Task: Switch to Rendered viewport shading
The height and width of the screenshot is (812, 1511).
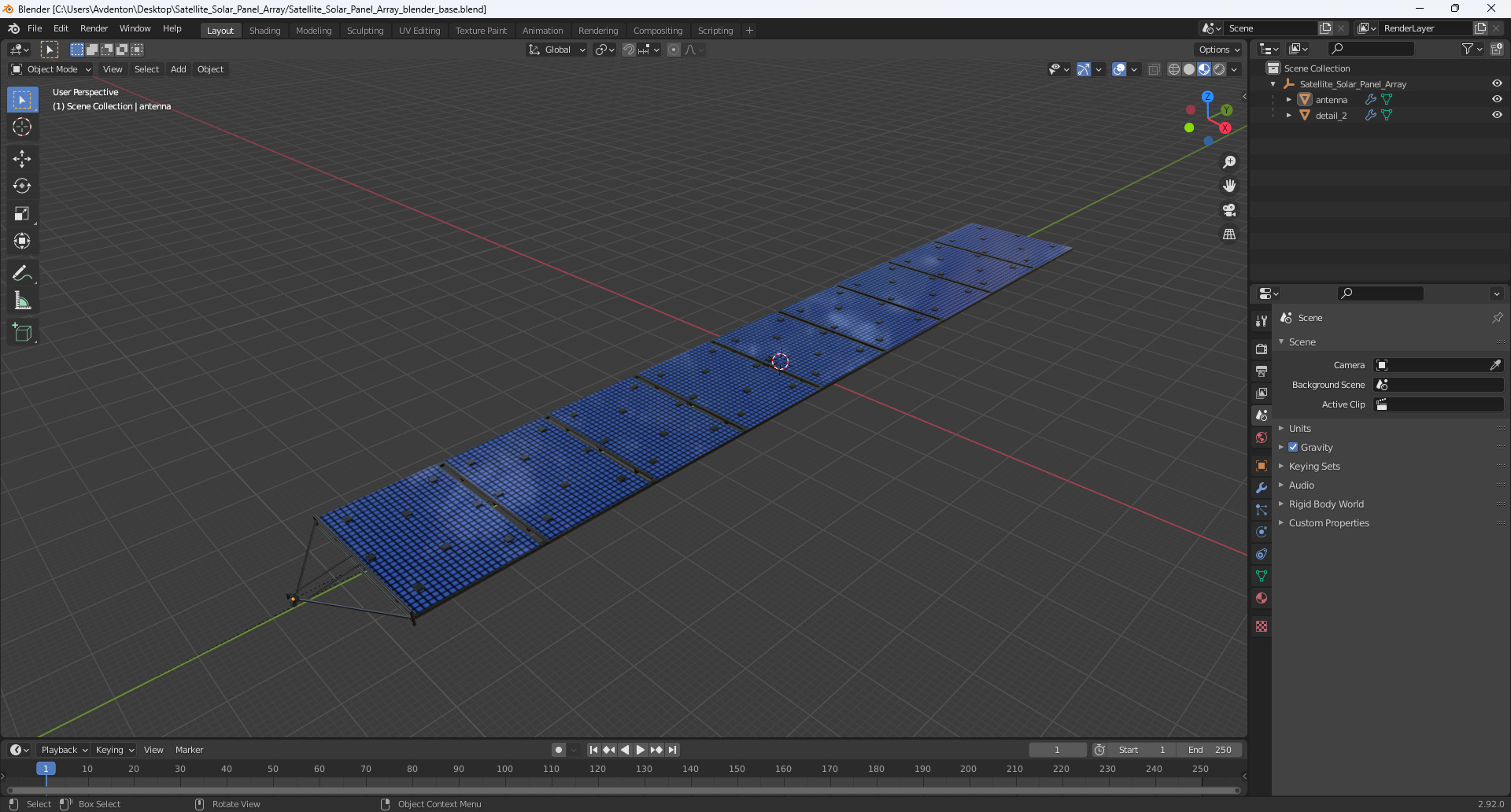Action: [x=1219, y=69]
